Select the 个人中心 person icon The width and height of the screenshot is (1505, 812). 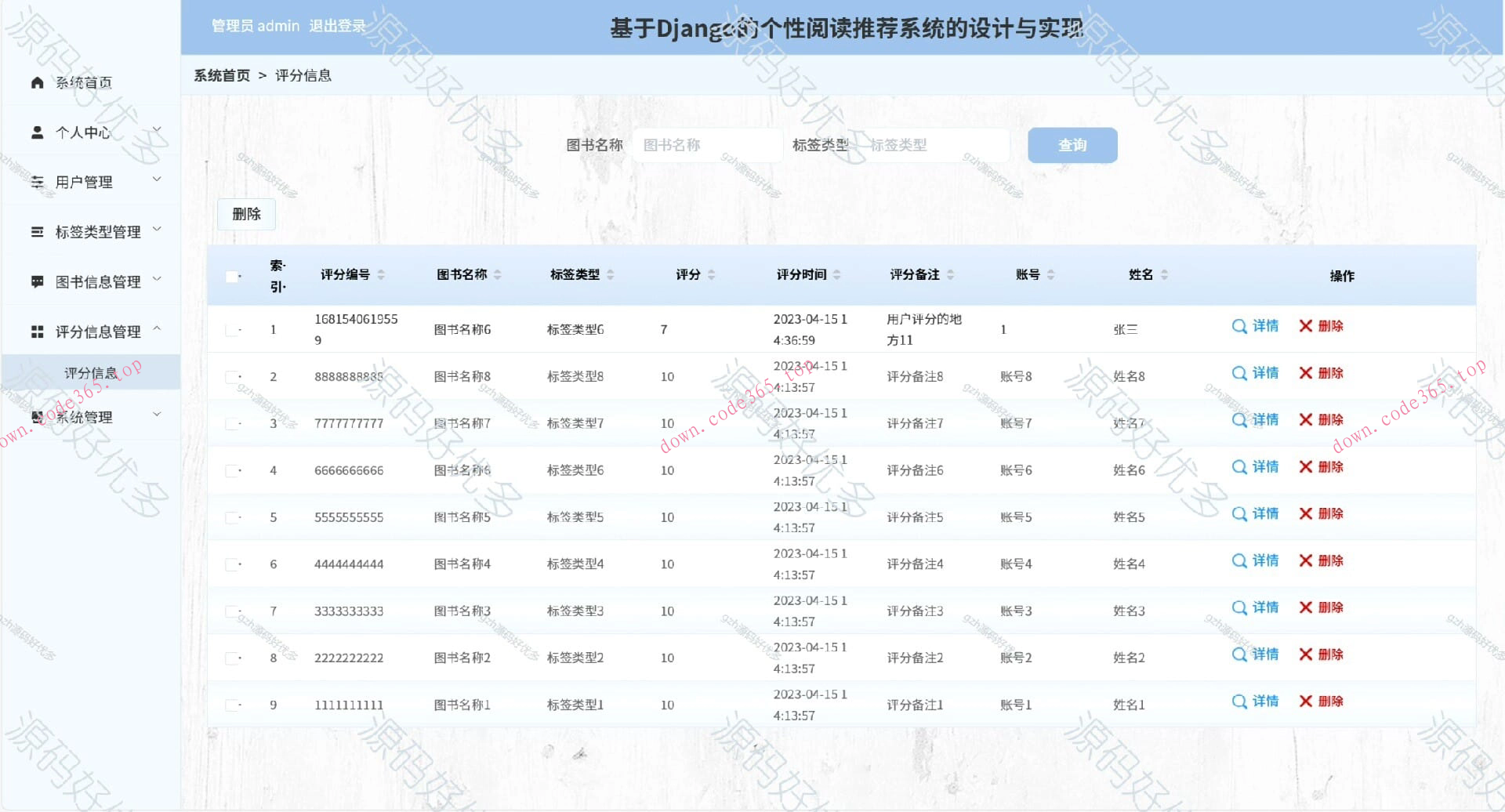37,131
